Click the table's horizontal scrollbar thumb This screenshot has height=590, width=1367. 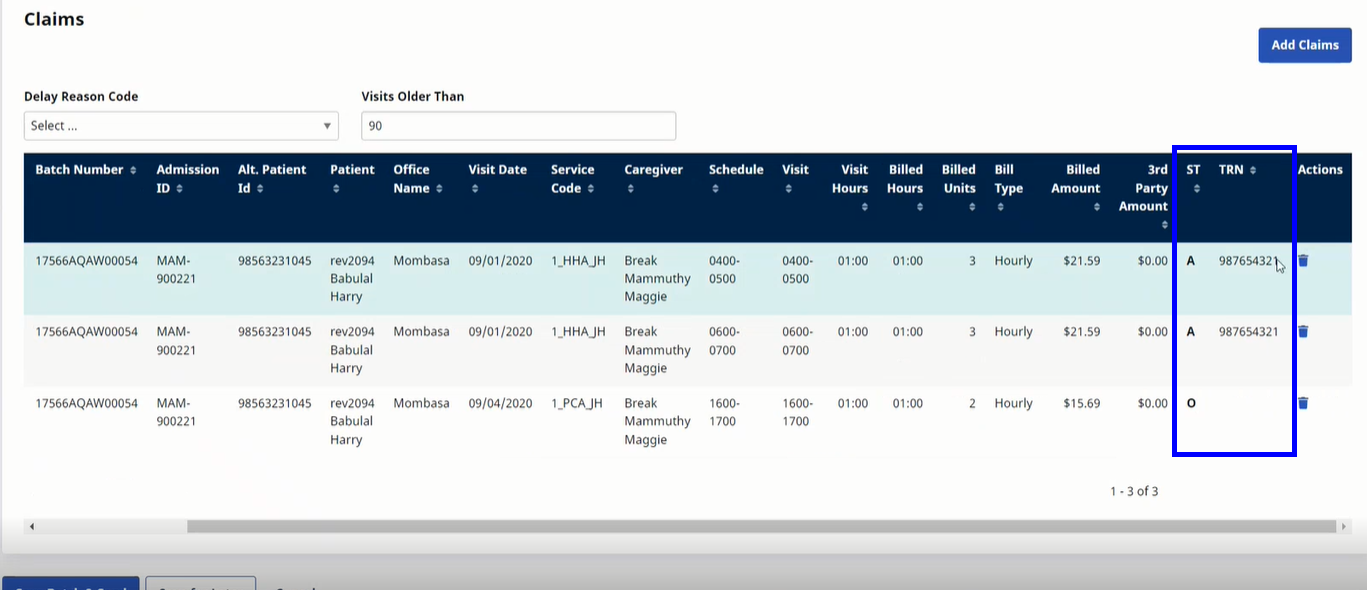pos(760,526)
